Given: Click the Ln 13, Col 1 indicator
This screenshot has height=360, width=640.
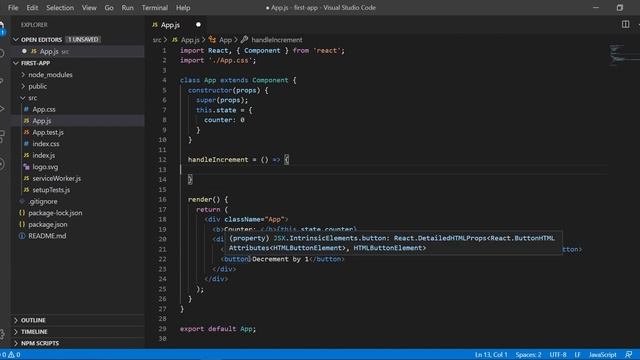Looking at the screenshot, I should pos(491,355).
